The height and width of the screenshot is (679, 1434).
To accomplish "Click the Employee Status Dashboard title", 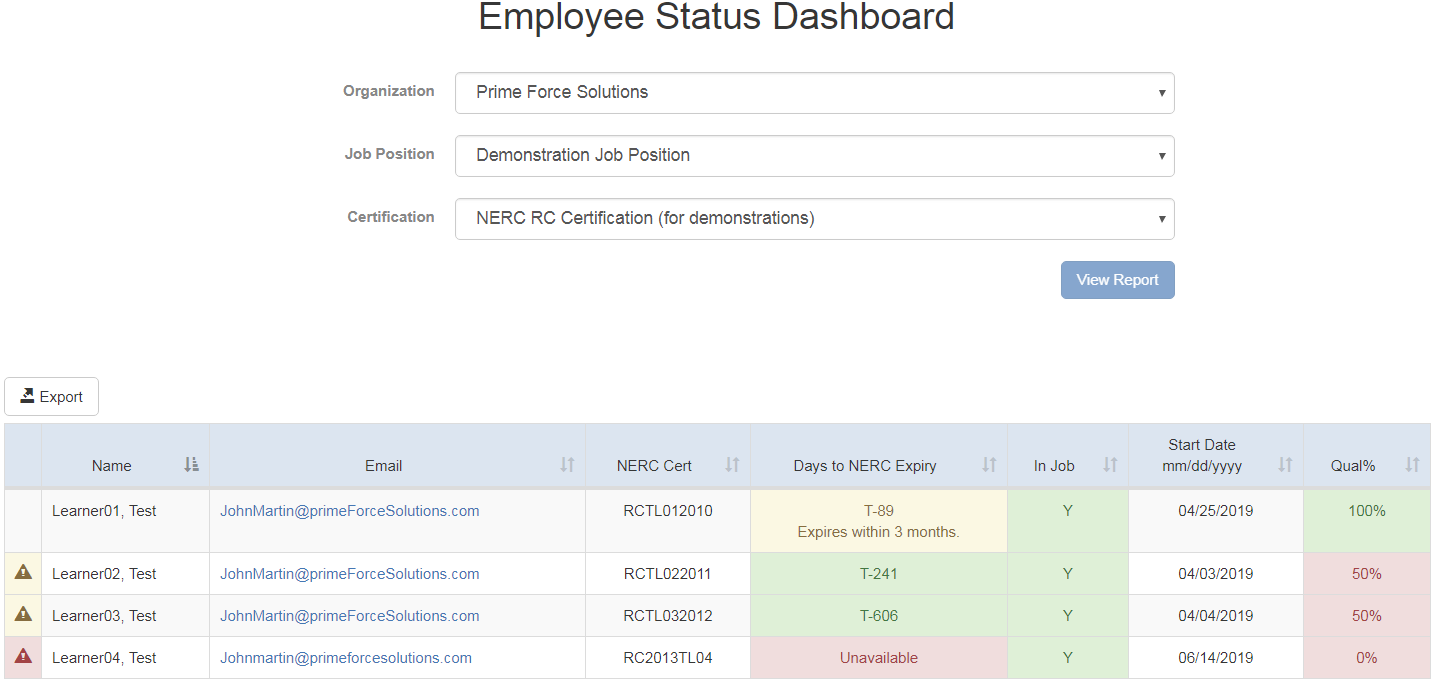I will pyautogui.click(x=716, y=17).
